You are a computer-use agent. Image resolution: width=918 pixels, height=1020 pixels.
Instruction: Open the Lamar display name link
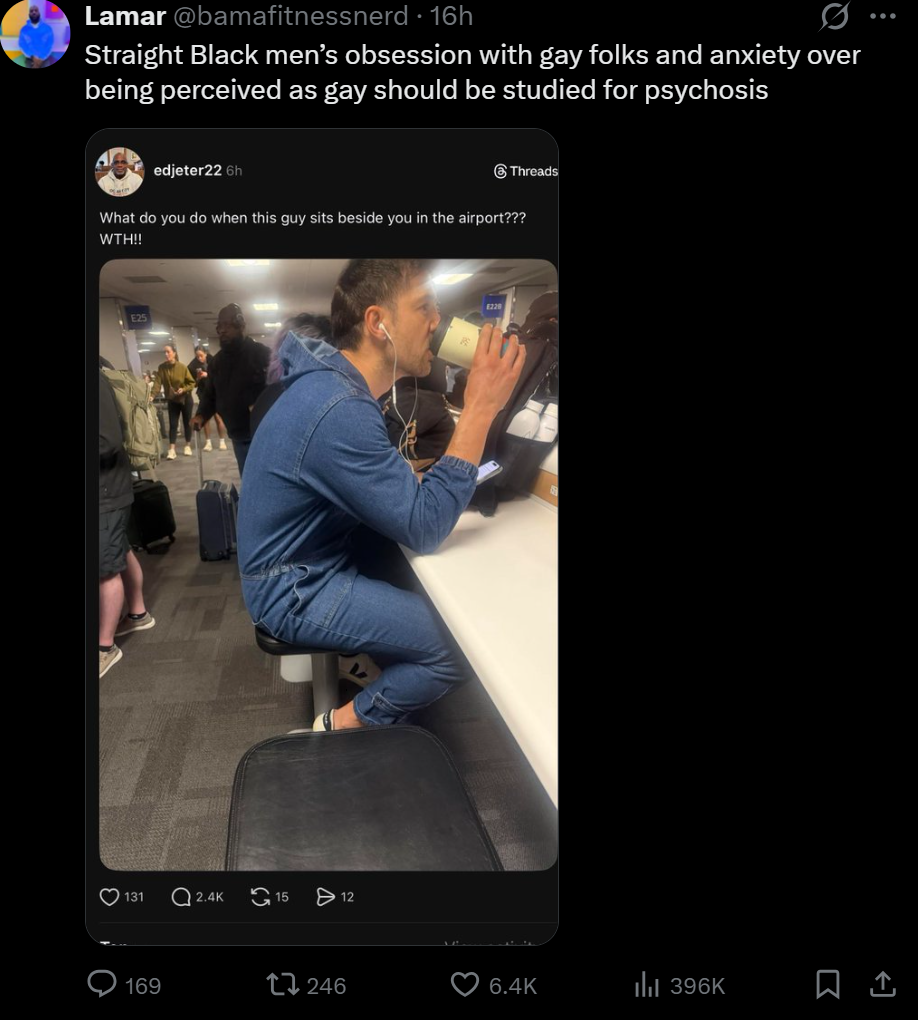125,16
